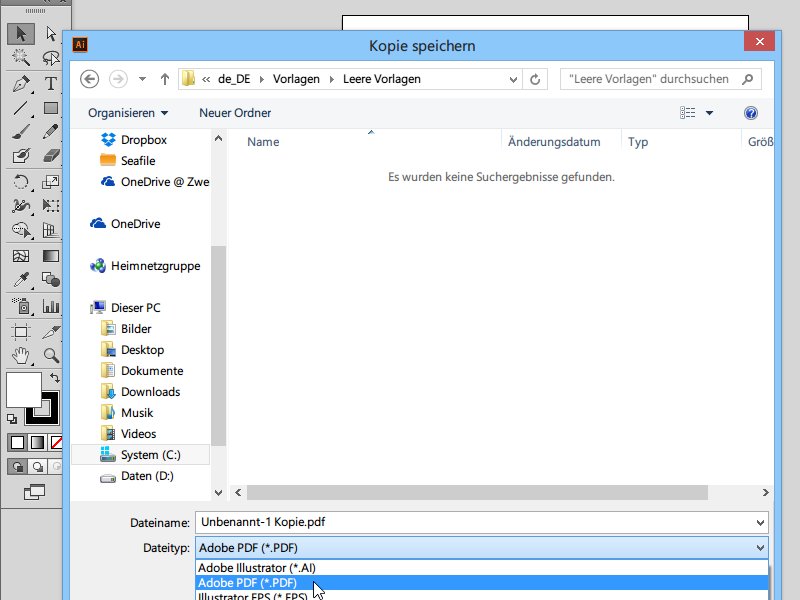Expand the address bar path dropdown
This screenshot has height=600, width=800.
click(513, 79)
